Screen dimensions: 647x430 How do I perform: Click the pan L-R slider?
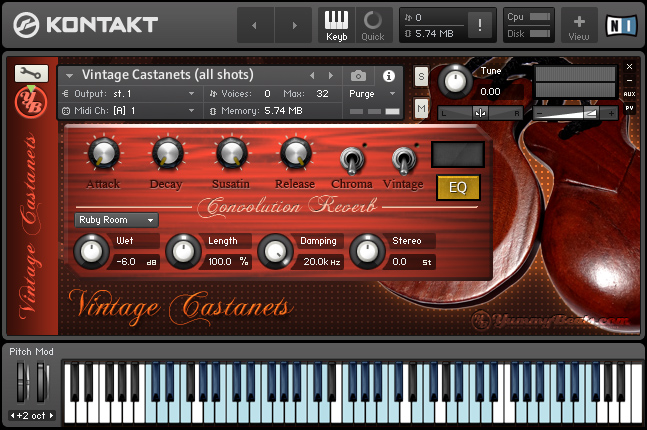[x=480, y=113]
